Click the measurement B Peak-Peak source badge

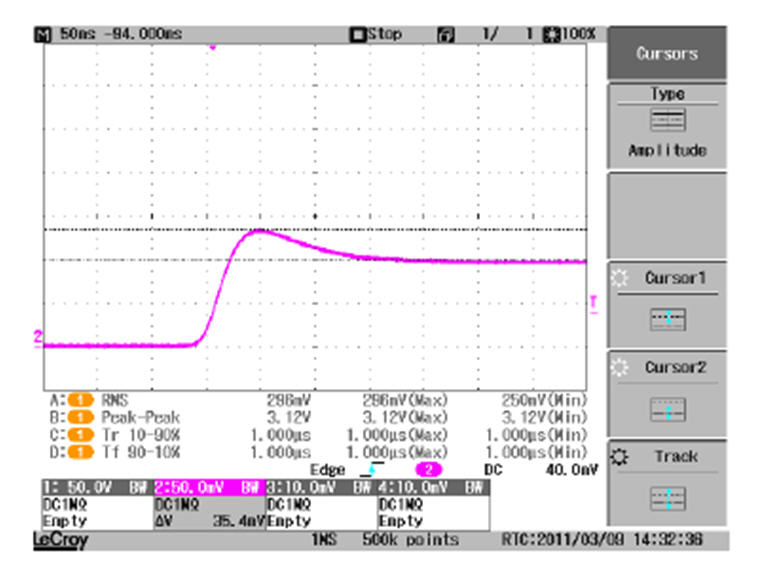coord(80,418)
